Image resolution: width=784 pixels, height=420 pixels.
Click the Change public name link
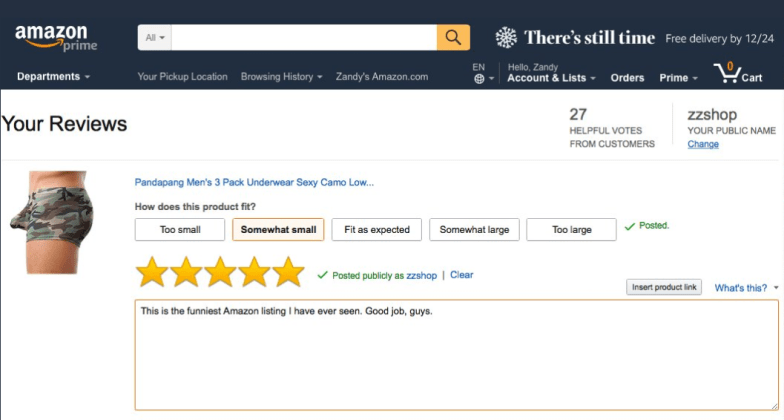703,144
